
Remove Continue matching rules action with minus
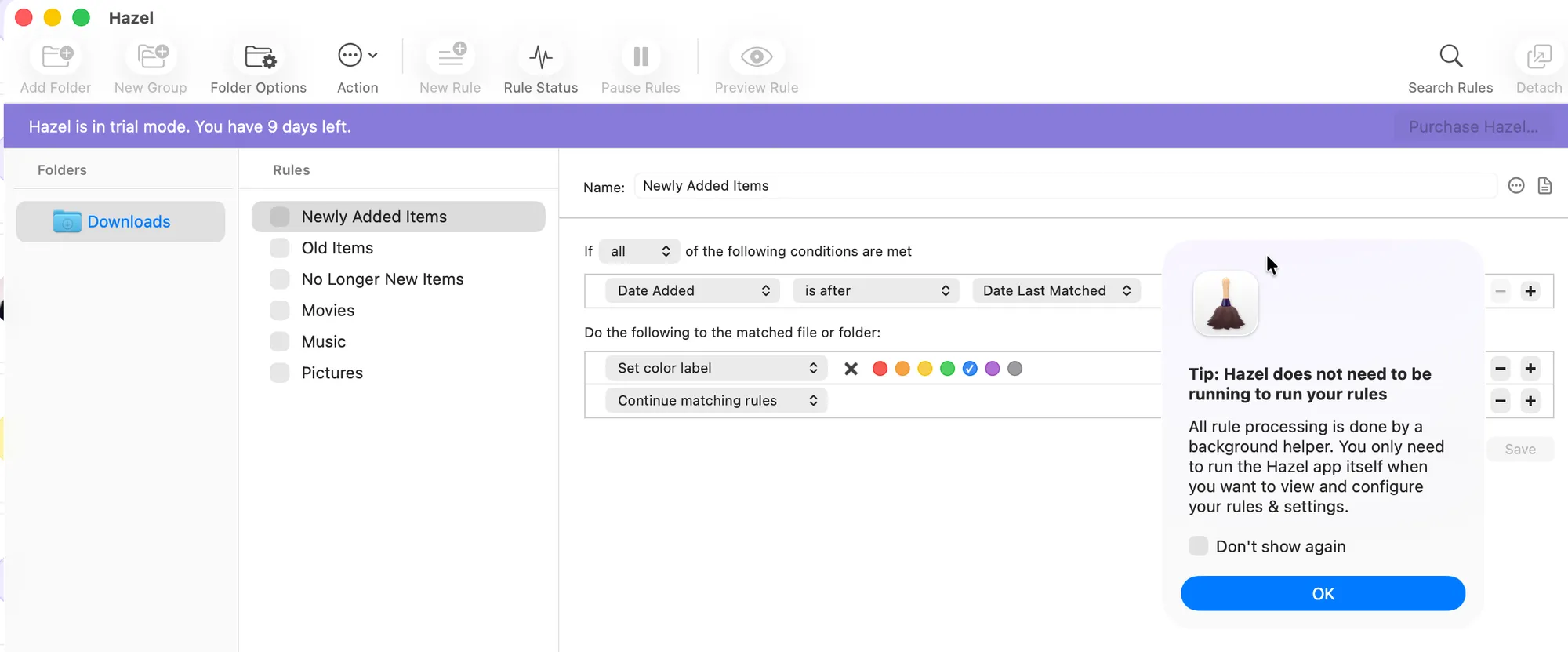tap(1501, 401)
